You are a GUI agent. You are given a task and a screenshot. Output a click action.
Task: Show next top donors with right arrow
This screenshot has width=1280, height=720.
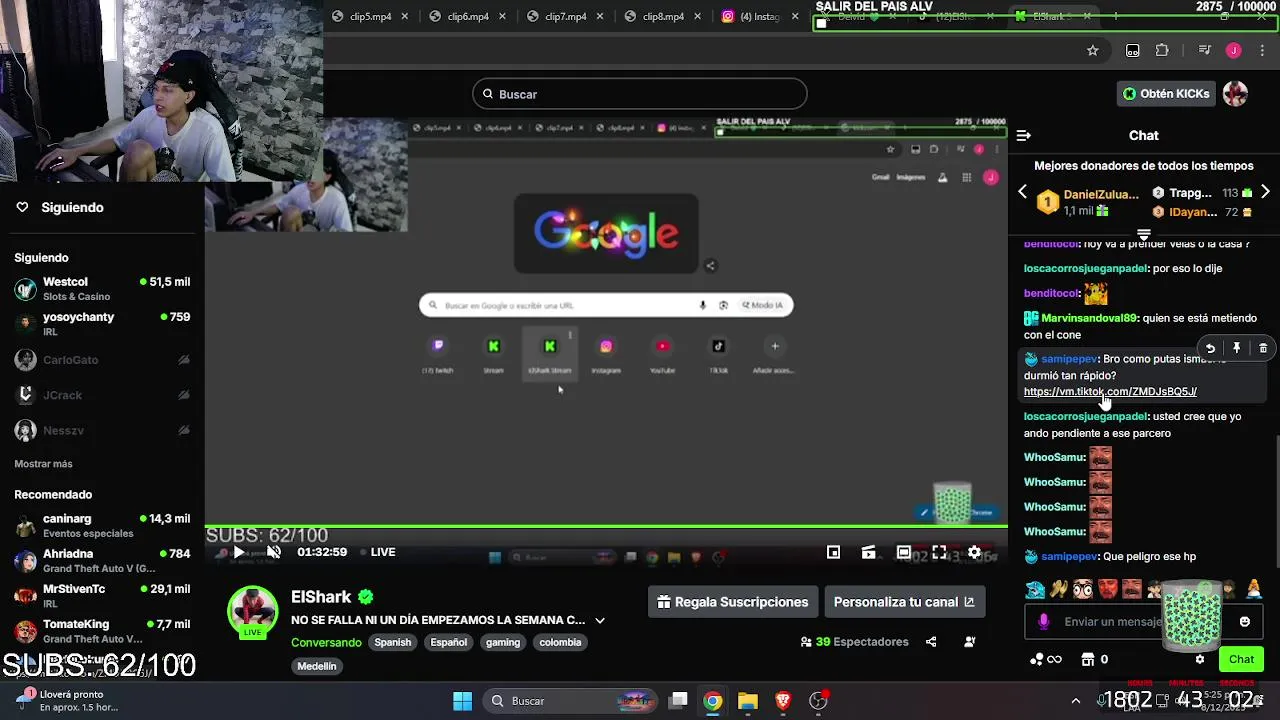click(1265, 192)
